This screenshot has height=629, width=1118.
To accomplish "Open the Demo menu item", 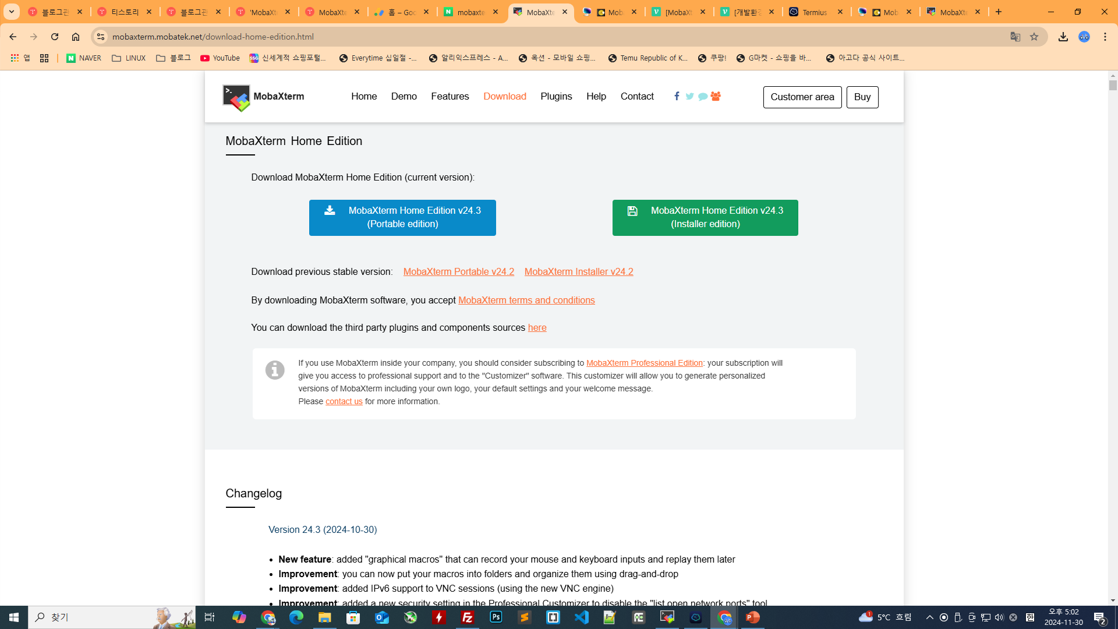I will pyautogui.click(x=404, y=96).
